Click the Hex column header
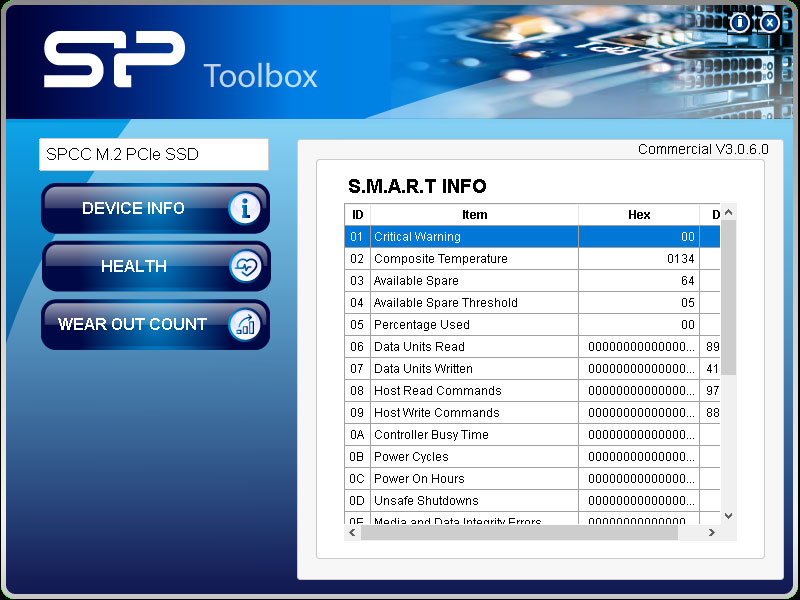Viewport: 800px width, 600px height. [639, 215]
